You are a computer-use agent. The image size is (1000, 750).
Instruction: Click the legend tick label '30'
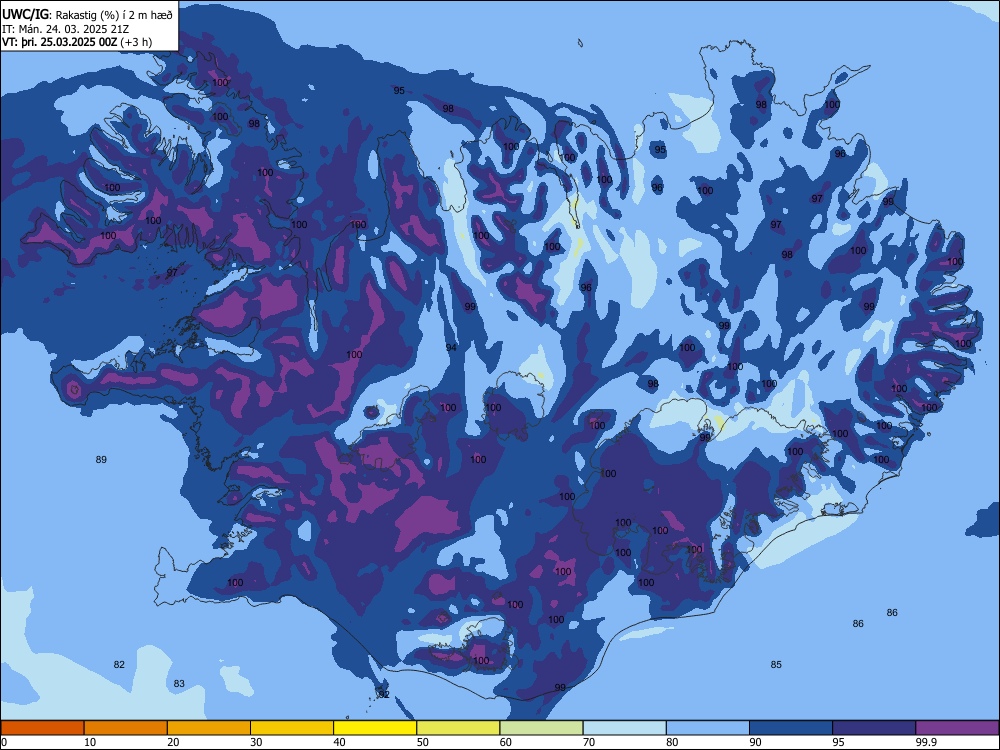256,742
